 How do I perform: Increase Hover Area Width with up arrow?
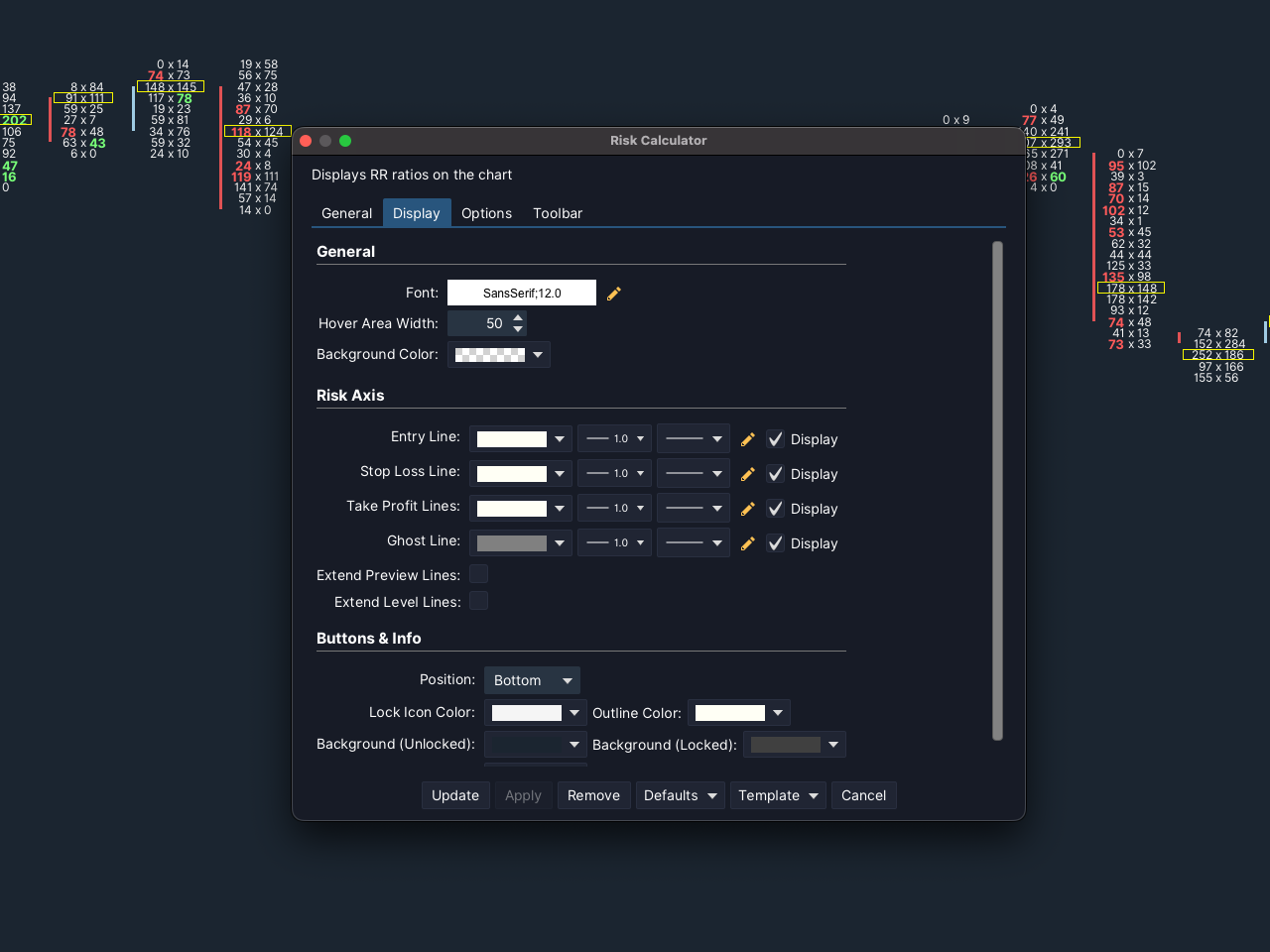(x=518, y=317)
